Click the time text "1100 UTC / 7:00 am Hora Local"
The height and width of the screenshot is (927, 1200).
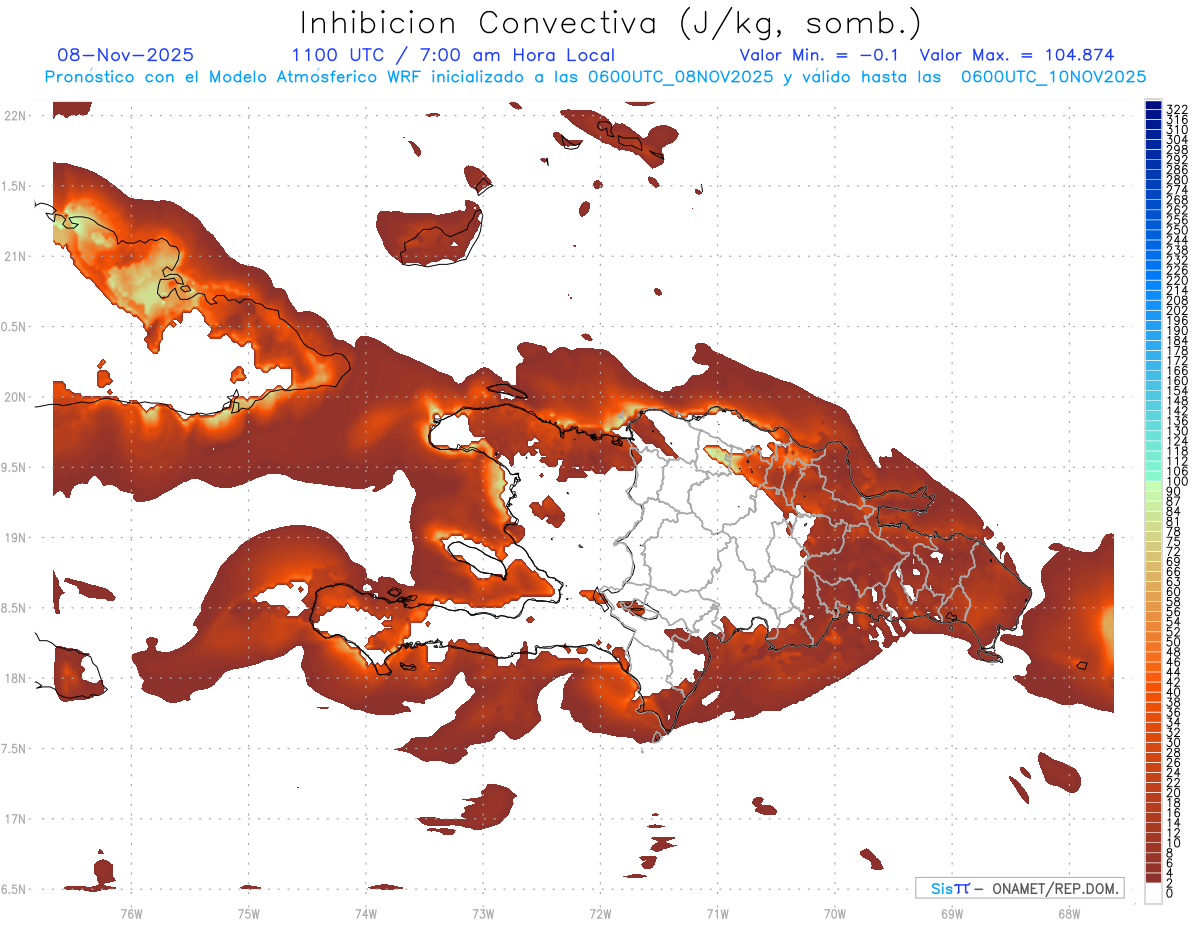click(453, 55)
